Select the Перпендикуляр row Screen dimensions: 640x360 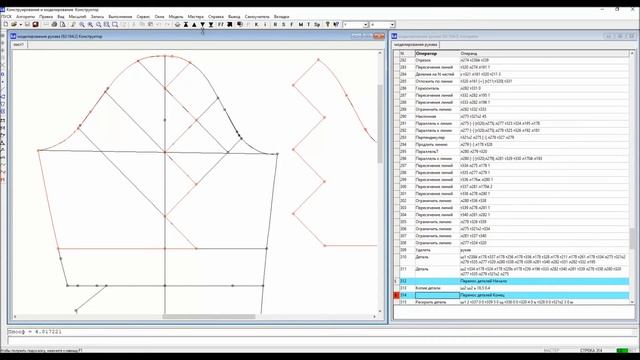(x=513, y=138)
